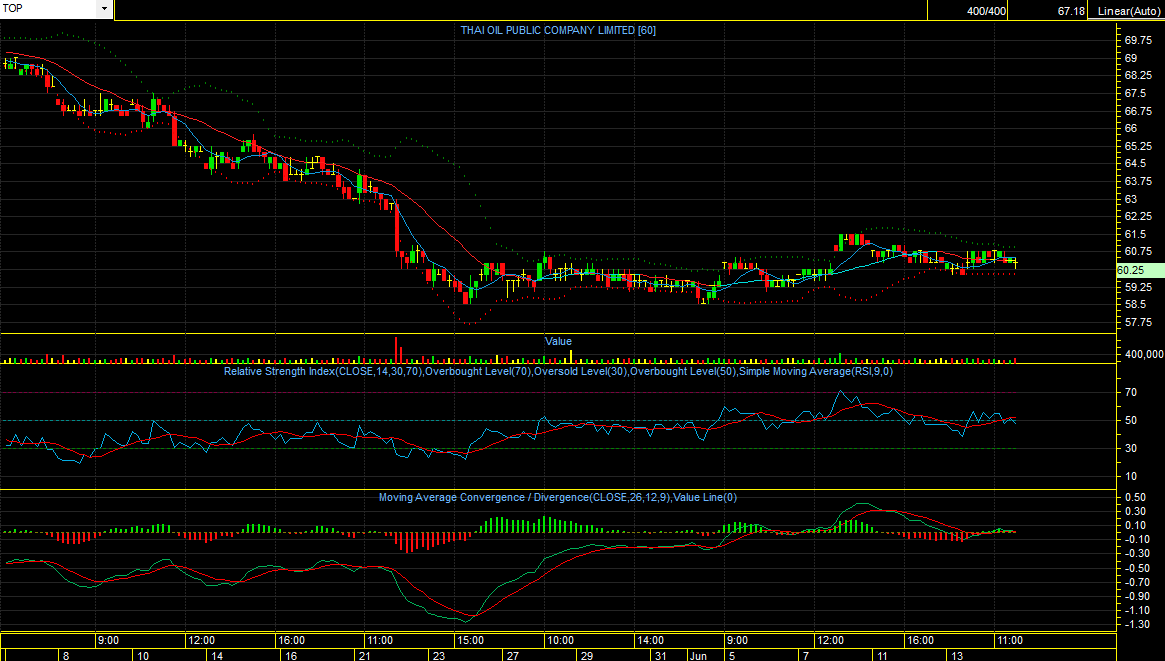This screenshot has height=661, width=1165.
Task: Click the RSI 30 oversold axis label
Action: pyautogui.click(x=1131, y=448)
